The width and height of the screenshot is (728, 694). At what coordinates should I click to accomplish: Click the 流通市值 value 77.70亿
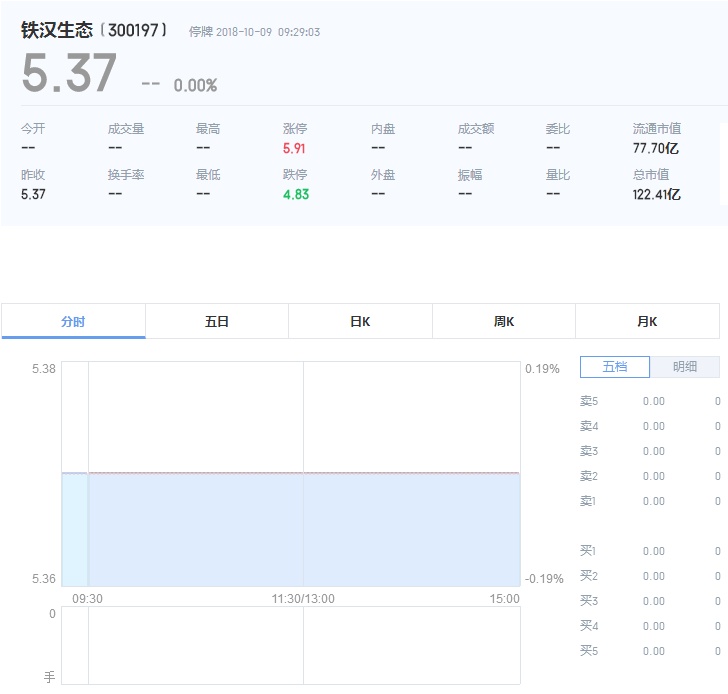[x=656, y=148]
